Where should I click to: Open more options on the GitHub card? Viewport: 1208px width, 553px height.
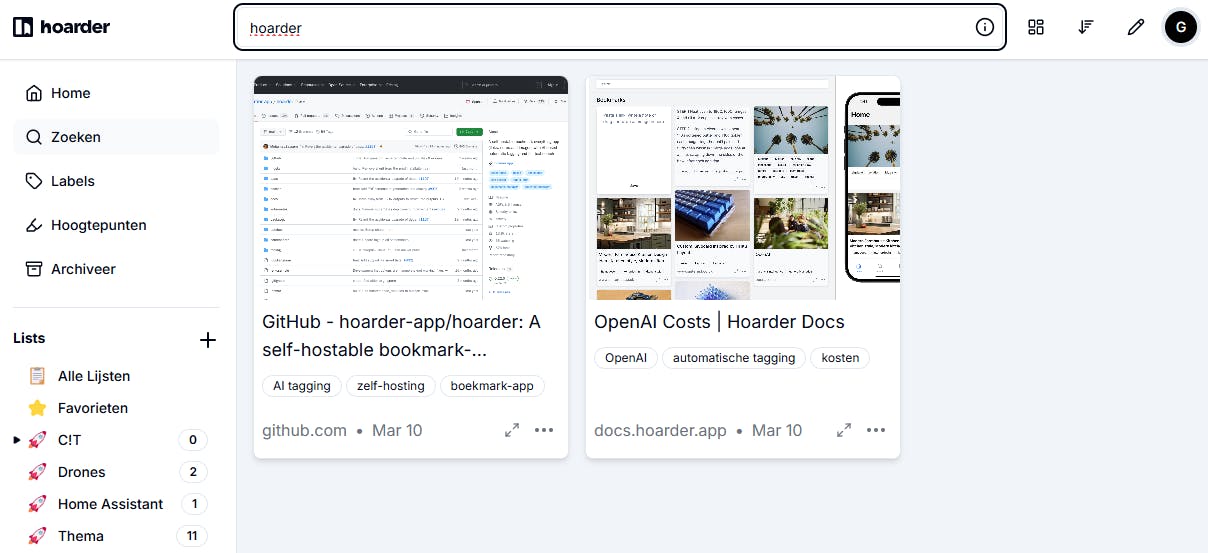tap(544, 430)
